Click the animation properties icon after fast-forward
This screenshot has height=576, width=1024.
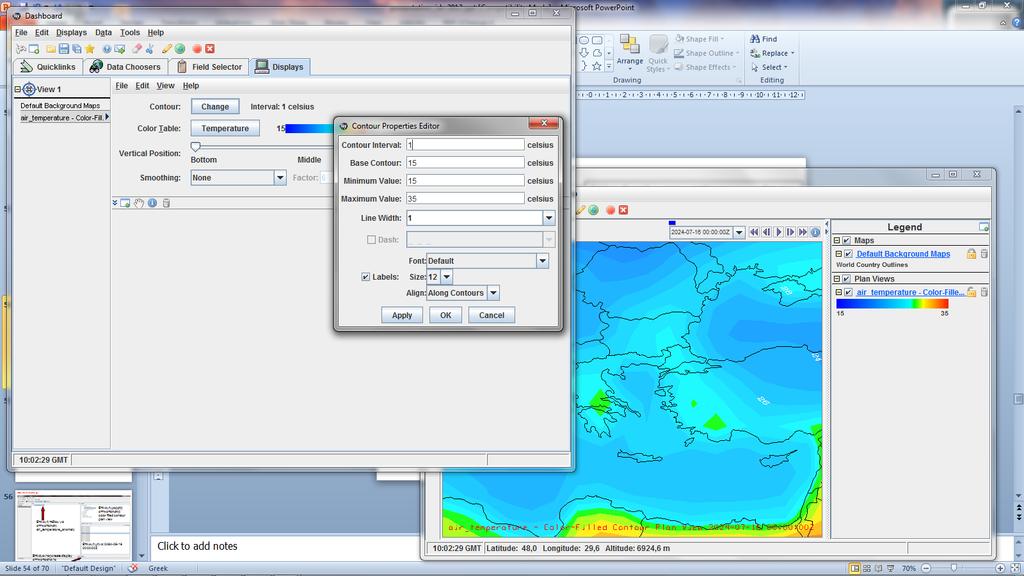(815, 232)
